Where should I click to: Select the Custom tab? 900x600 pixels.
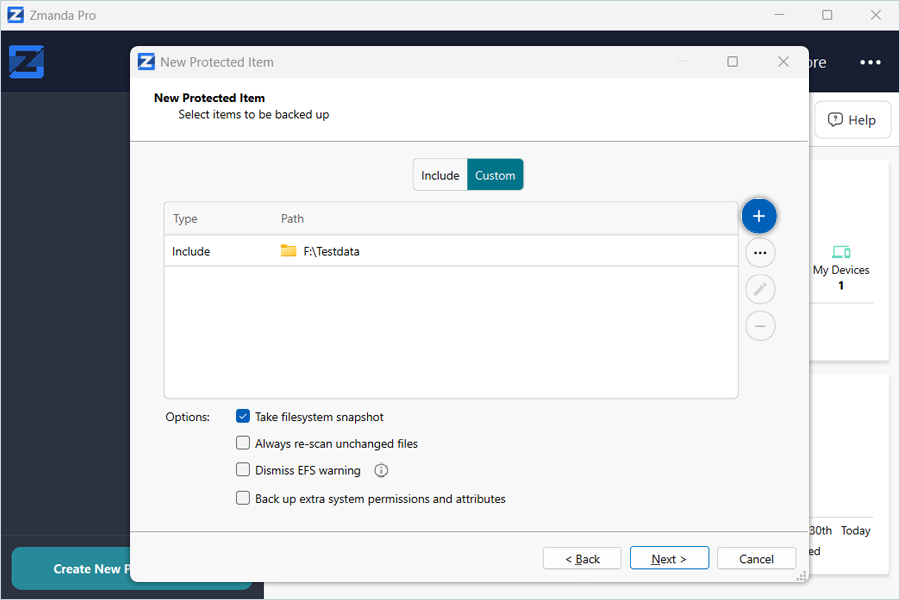[x=495, y=175]
